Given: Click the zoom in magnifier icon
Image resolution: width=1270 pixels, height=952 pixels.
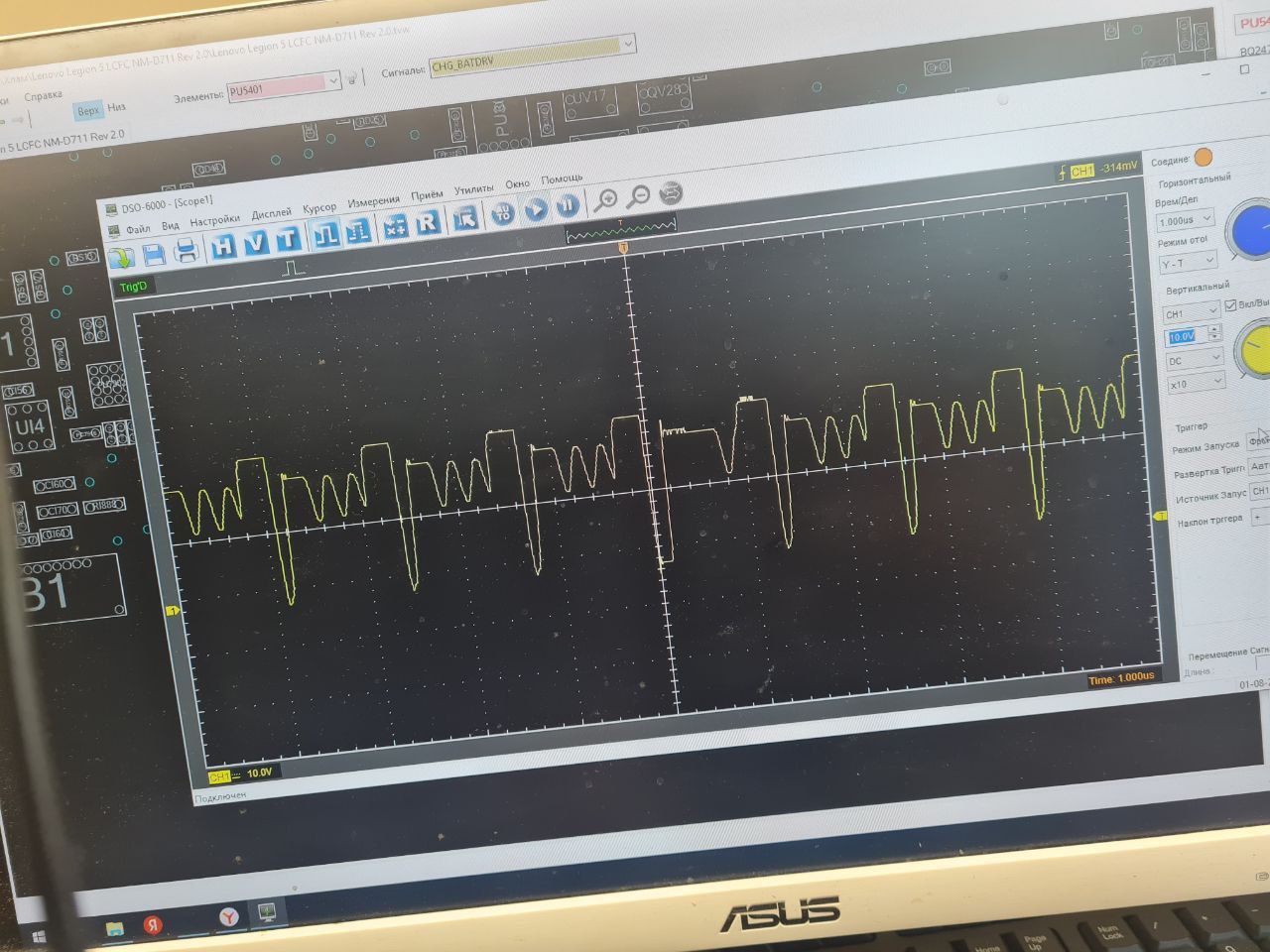Looking at the screenshot, I should click(x=606, y=201).
